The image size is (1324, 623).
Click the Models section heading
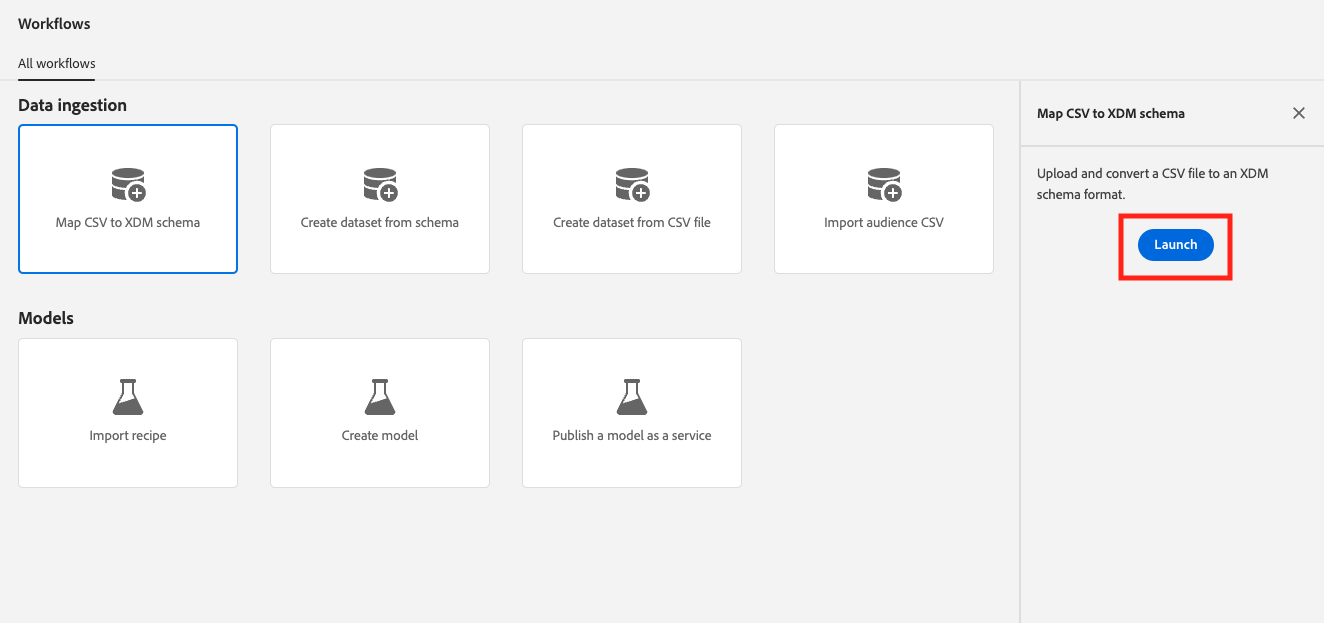click(46, 318)
